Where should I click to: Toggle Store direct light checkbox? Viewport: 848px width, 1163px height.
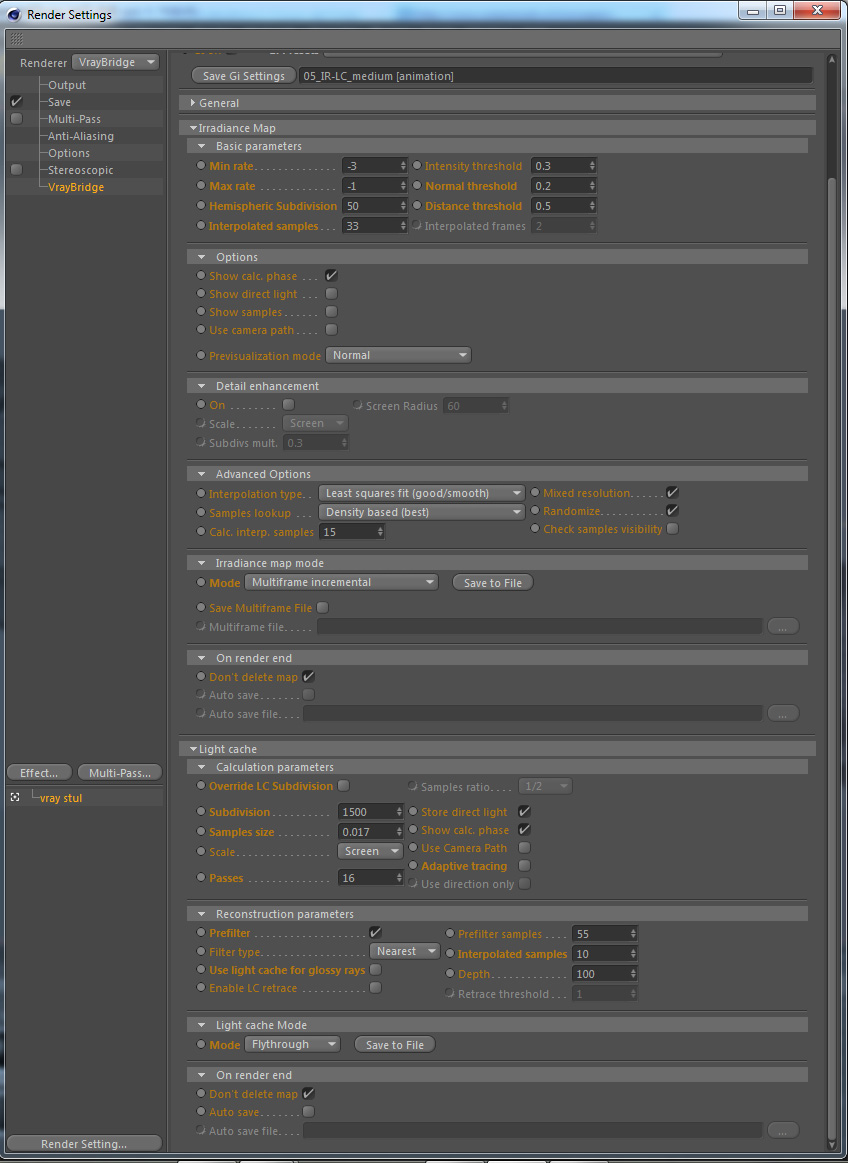tap(525, 812)
